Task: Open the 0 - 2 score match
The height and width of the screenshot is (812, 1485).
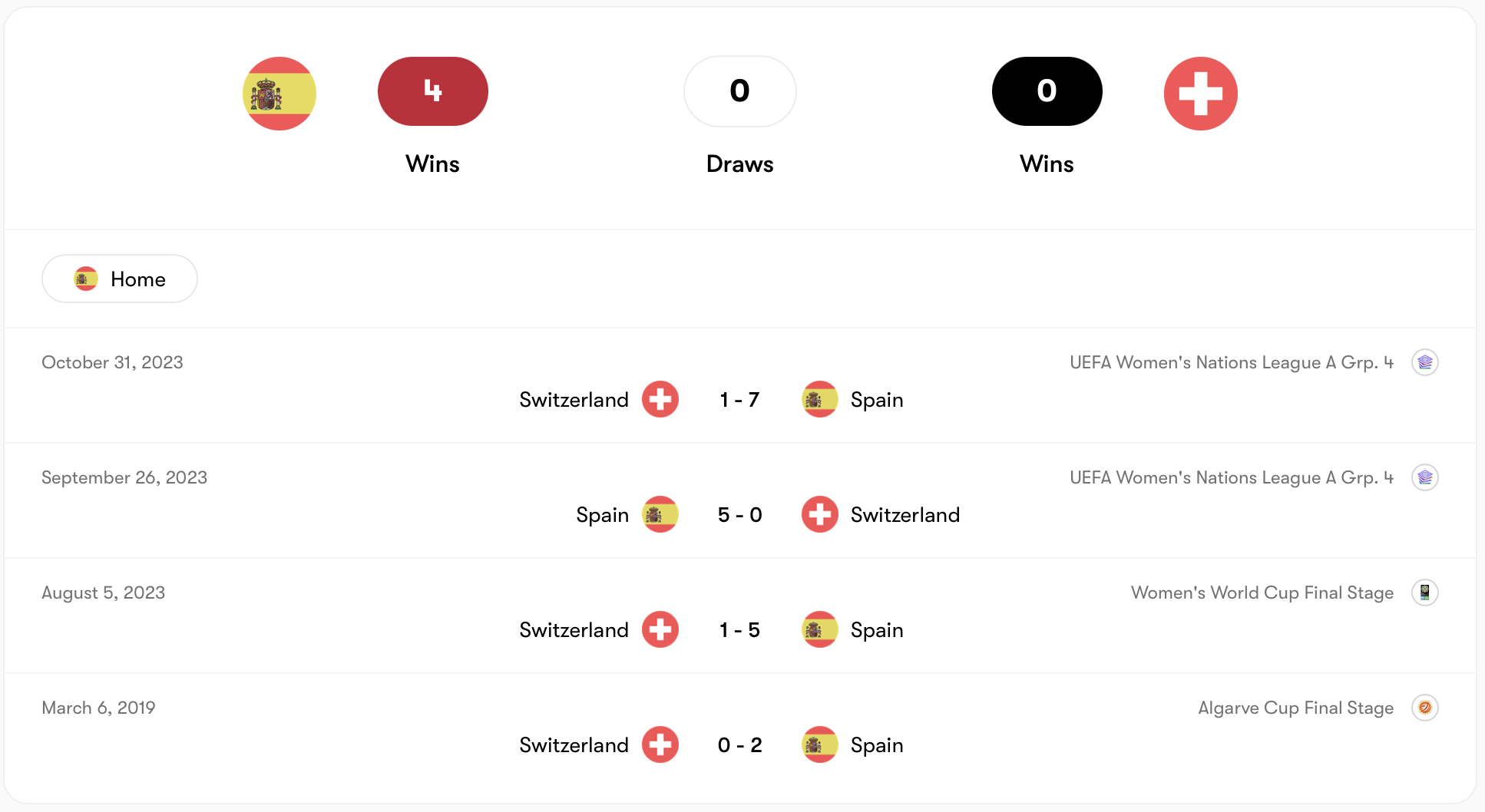Action: pyautogui.click(x=739, y=745)
